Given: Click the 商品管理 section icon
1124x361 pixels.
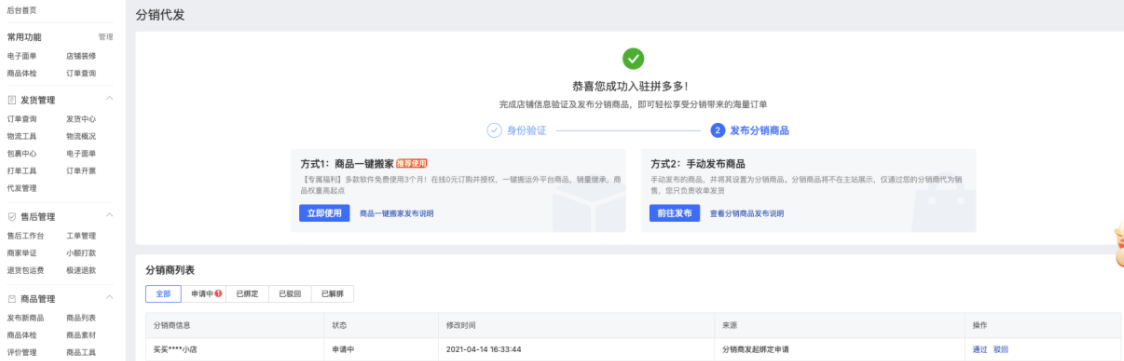Looking at the screenshot, I should coord(11,299).
